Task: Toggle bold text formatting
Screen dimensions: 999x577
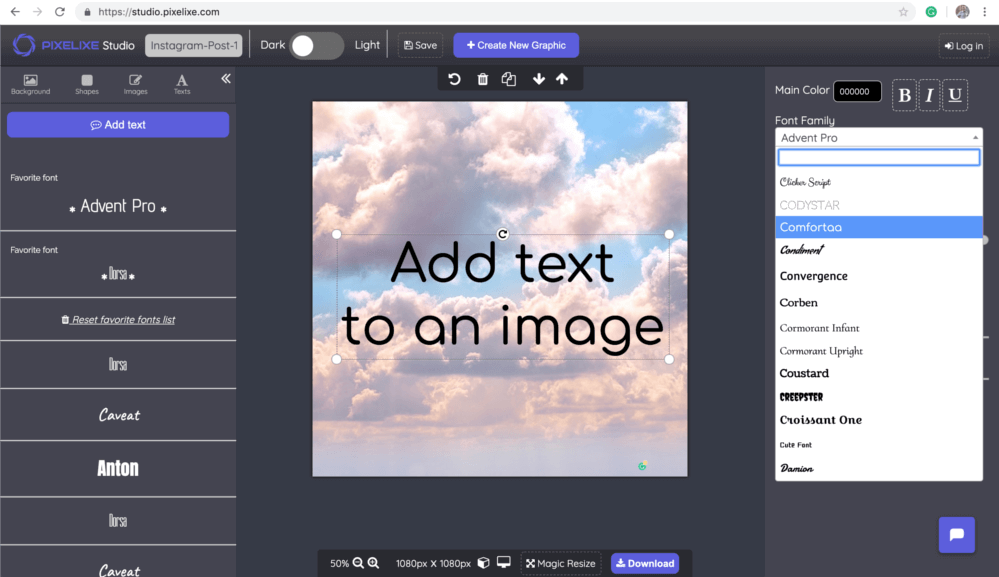Action: click(x=905, y=95)
